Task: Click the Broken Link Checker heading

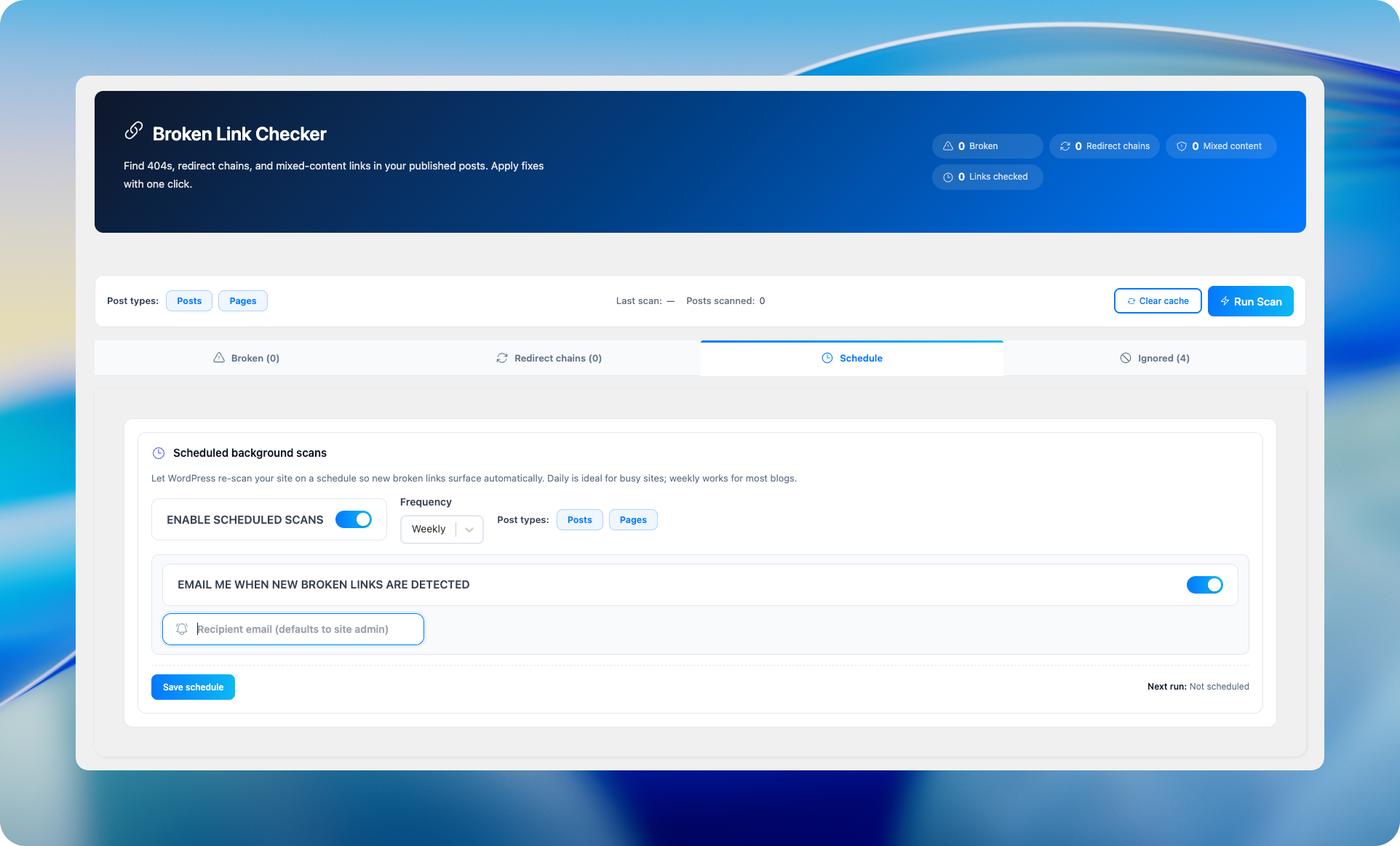Action: tap(239, 134)
